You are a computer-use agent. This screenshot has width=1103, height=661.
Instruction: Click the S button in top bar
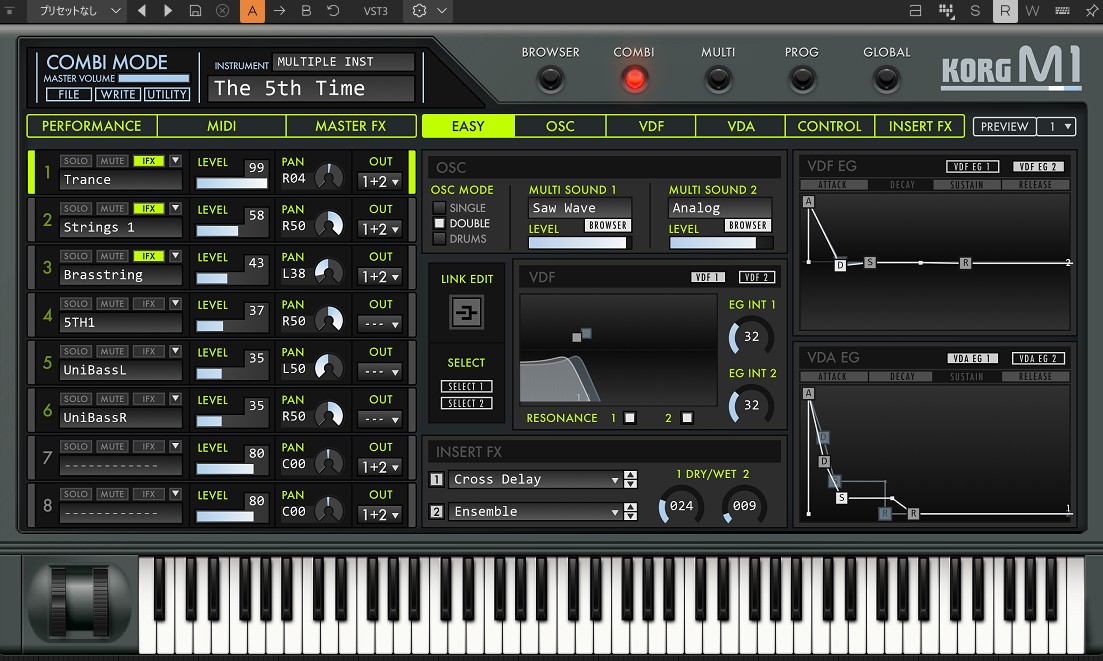(x=974, y=11)
